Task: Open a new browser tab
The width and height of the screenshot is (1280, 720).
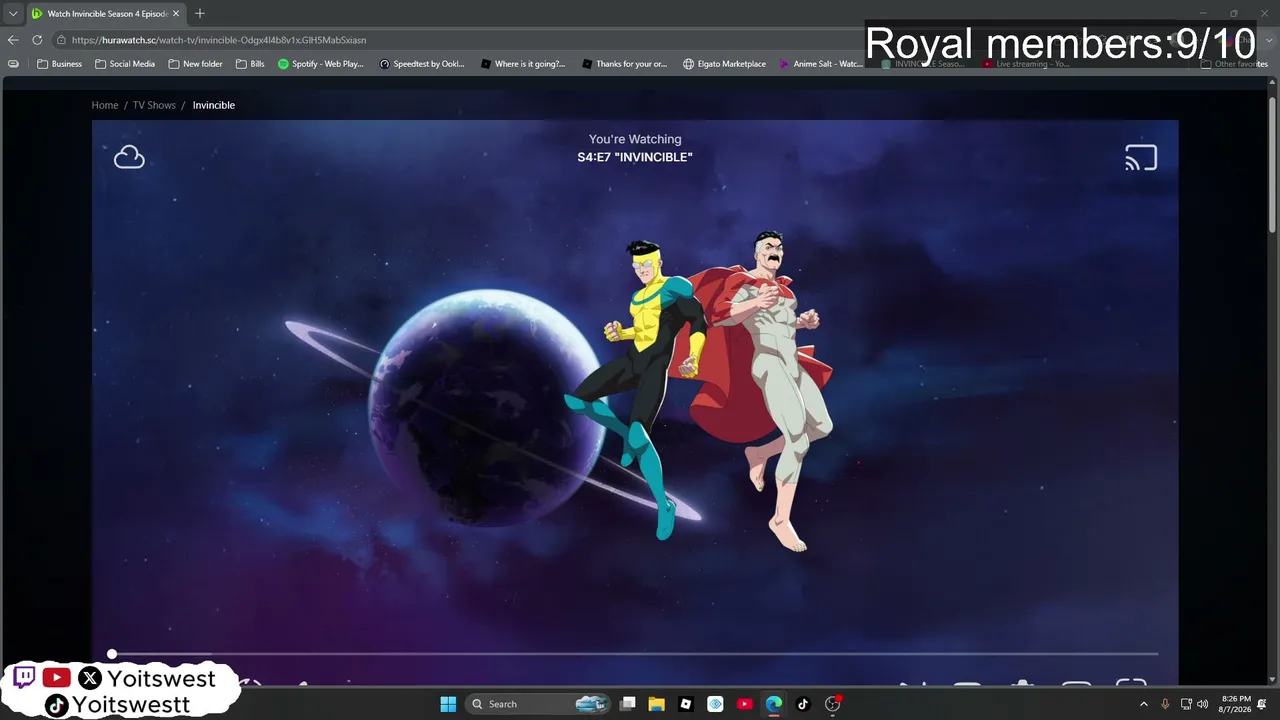Action: pos(200,13)
